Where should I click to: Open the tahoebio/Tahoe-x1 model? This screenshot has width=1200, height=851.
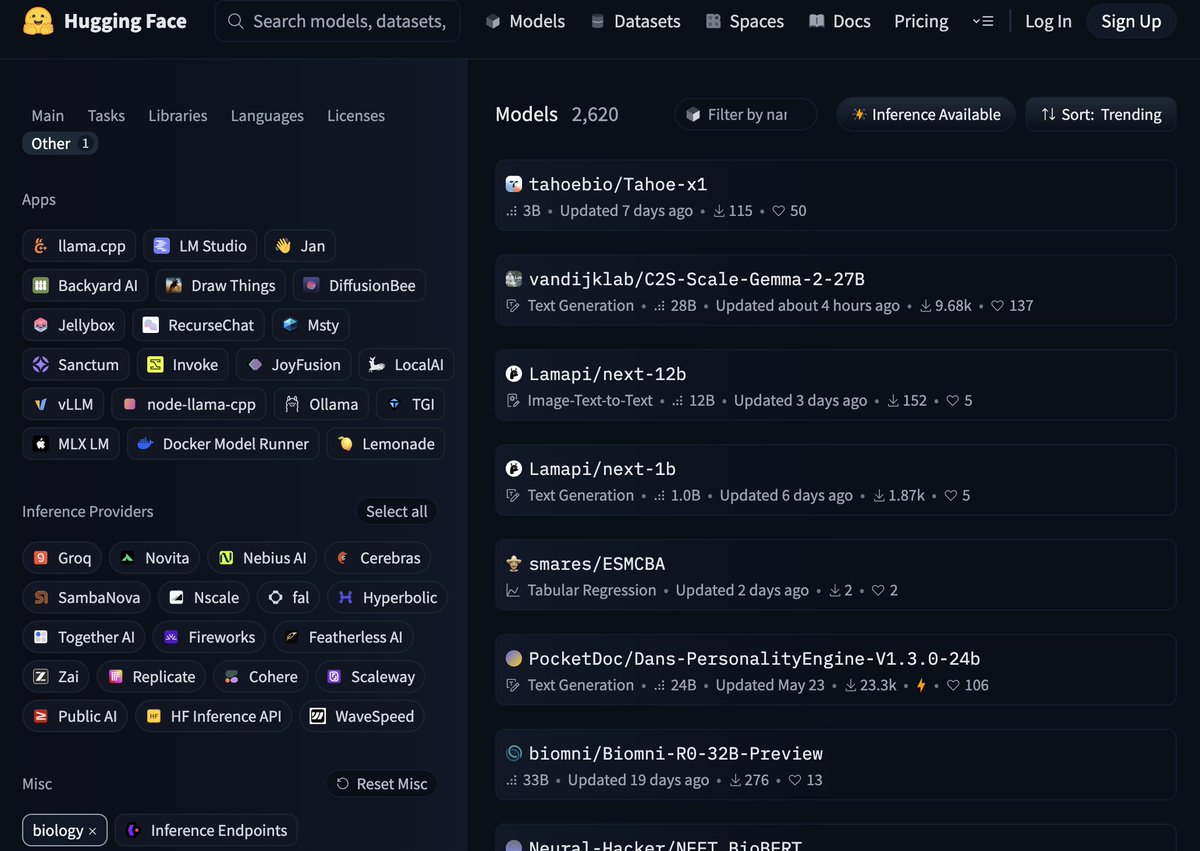tap(835, 197)
